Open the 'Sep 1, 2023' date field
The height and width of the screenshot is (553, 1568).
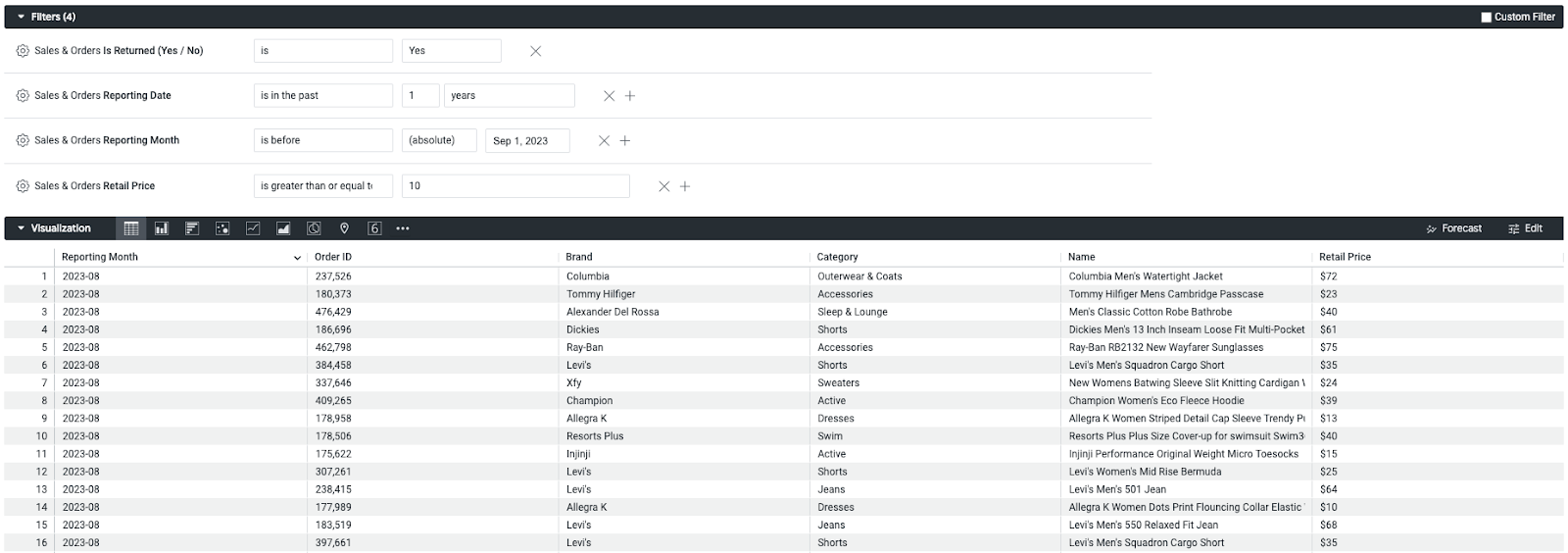pos(527,140)
